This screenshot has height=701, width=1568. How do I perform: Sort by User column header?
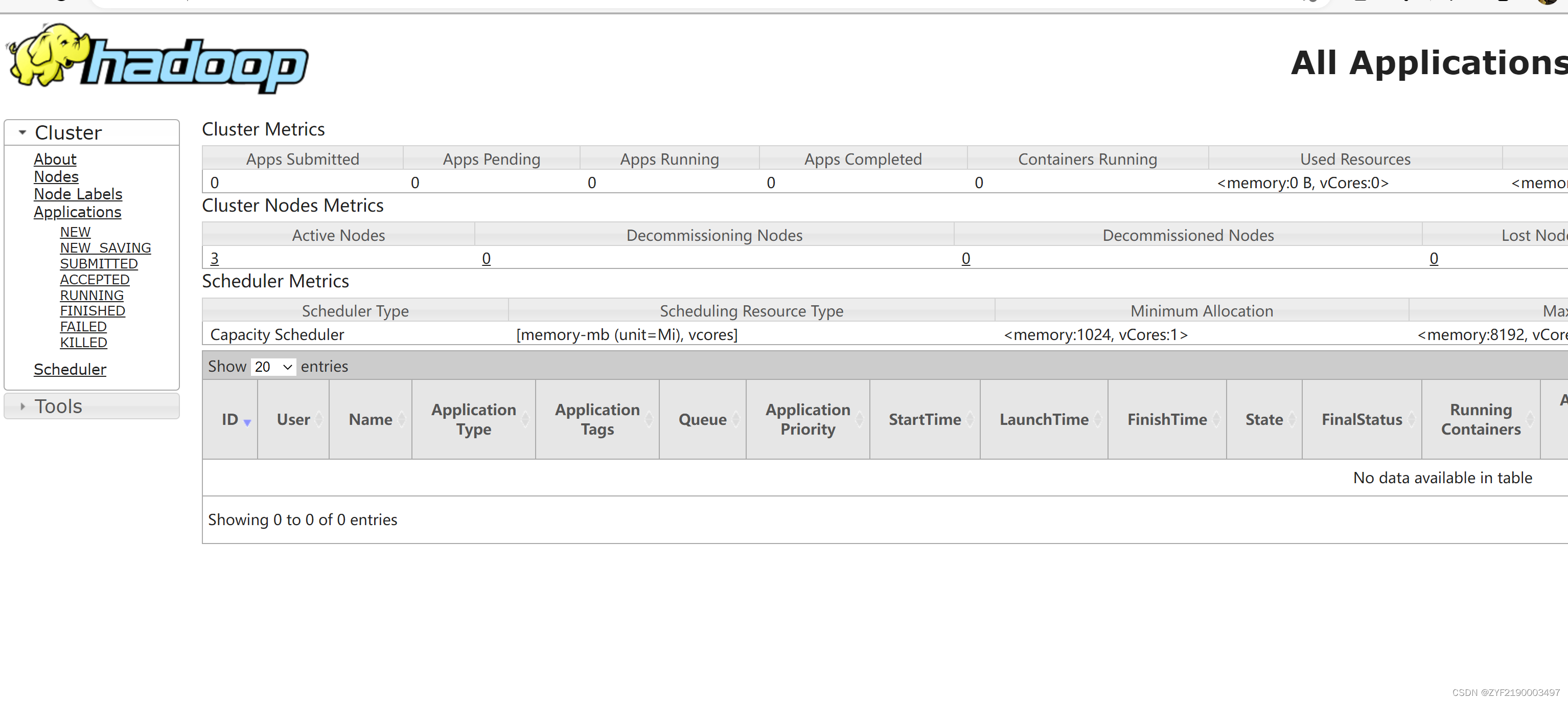click(x=293, y=420)
